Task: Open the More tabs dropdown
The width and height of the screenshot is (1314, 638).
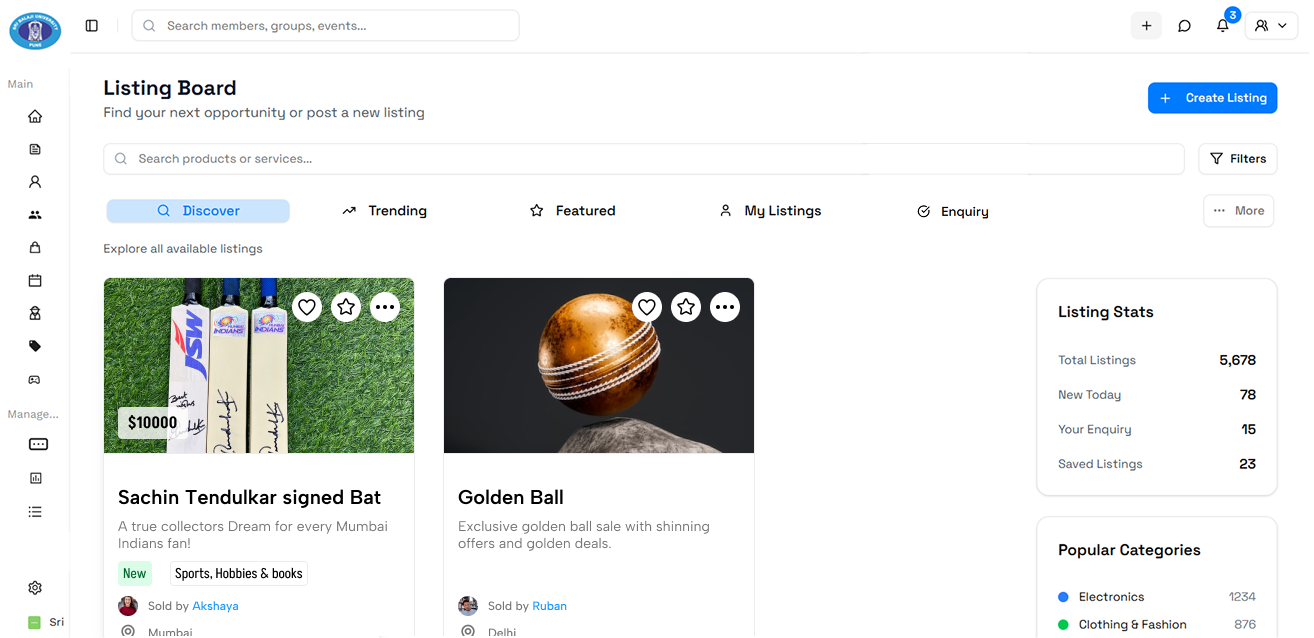Action: click(1238, 211)
